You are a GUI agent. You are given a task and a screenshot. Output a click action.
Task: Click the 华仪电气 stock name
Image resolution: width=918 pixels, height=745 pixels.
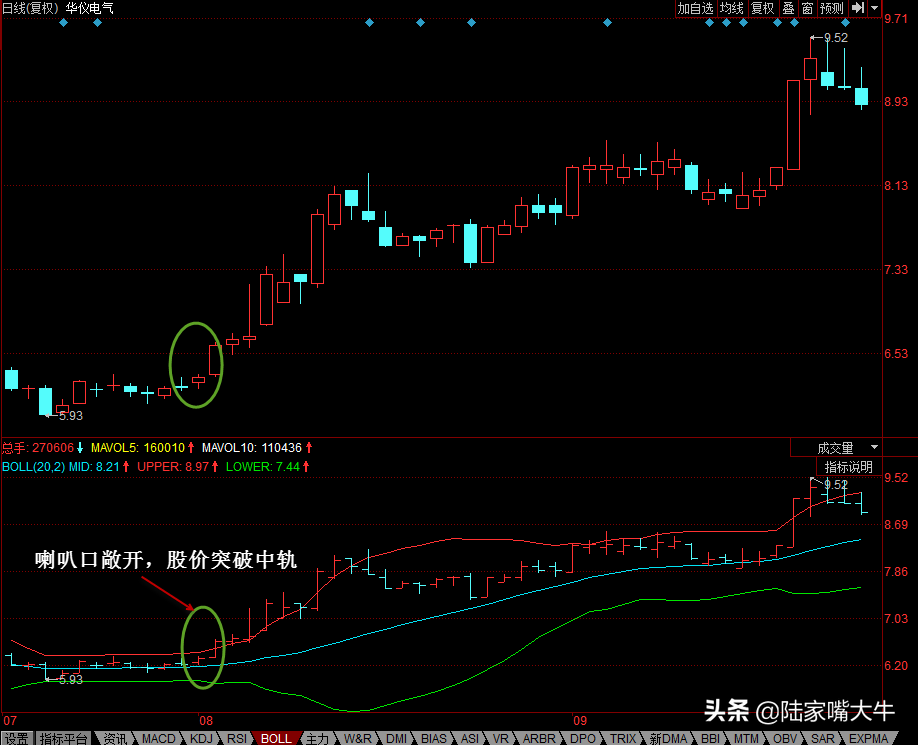coord(90,8)
